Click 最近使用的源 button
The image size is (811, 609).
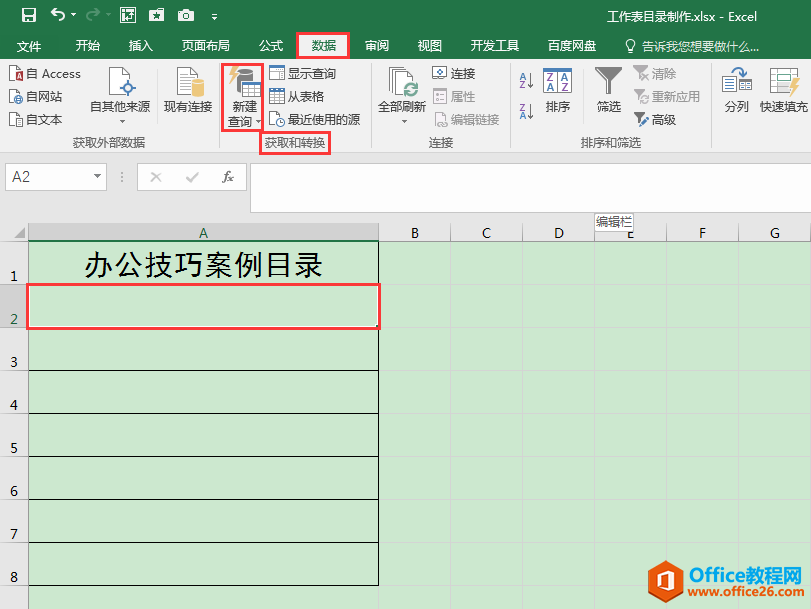pyautogui.click(x=314, y=120)
